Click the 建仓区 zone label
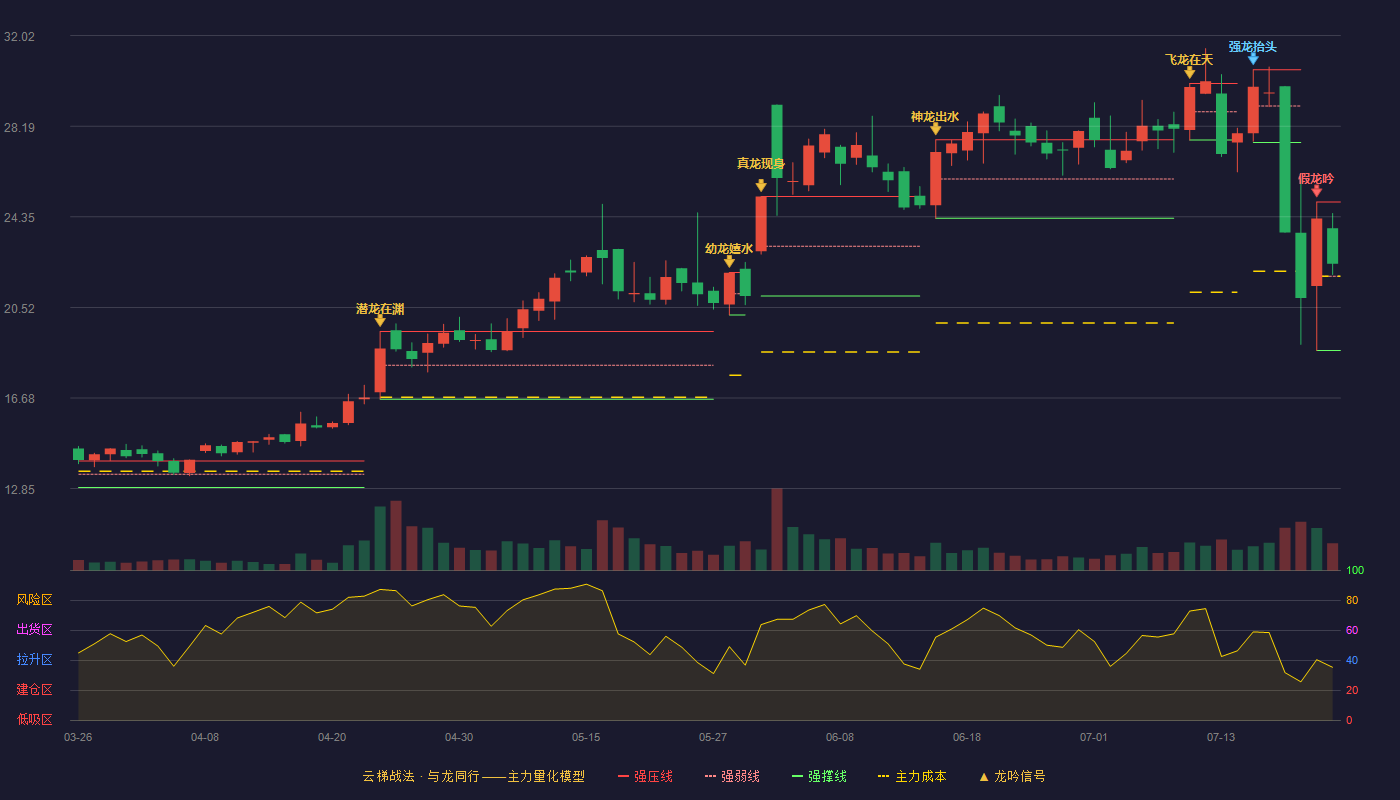The height and width of the screenshot is (800, 1400). tap(34, 690)
